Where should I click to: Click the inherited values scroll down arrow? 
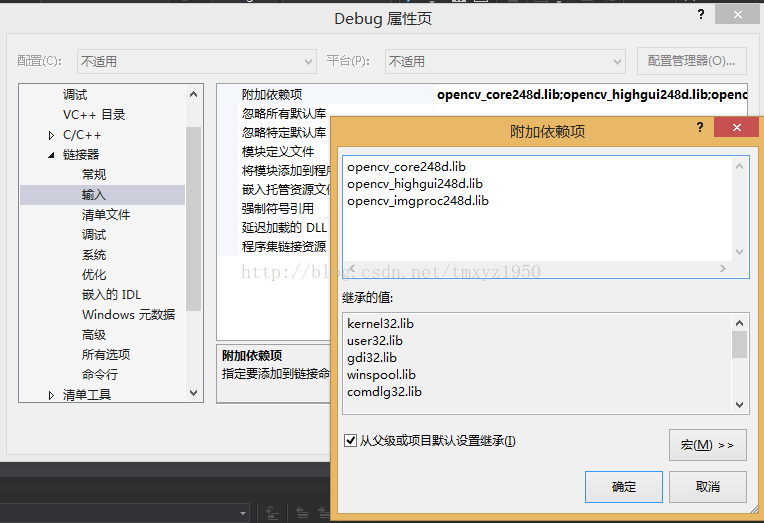pos(739,405)
